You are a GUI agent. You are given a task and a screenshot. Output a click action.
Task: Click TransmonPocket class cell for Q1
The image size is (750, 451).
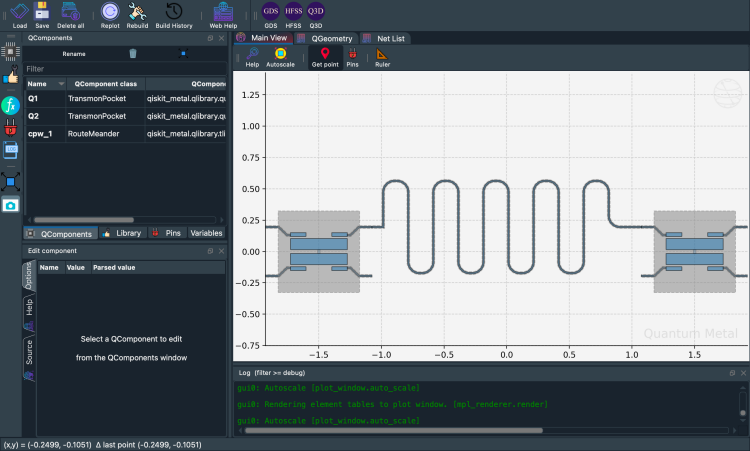tap(105, 99)
